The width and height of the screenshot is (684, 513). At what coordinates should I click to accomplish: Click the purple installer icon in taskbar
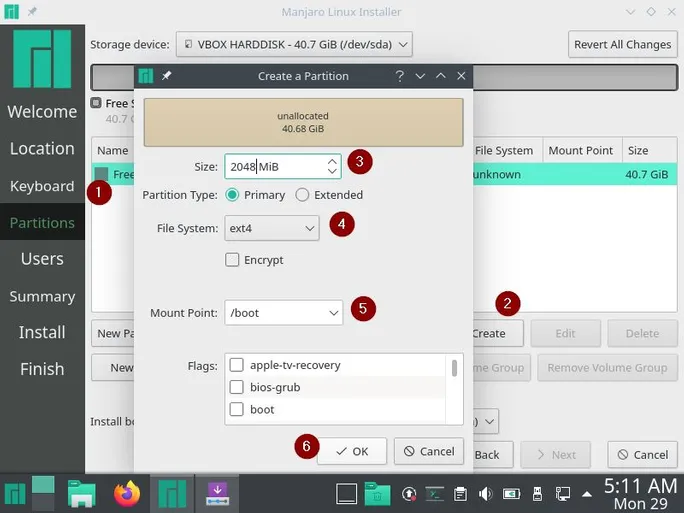tap(218, 492)
